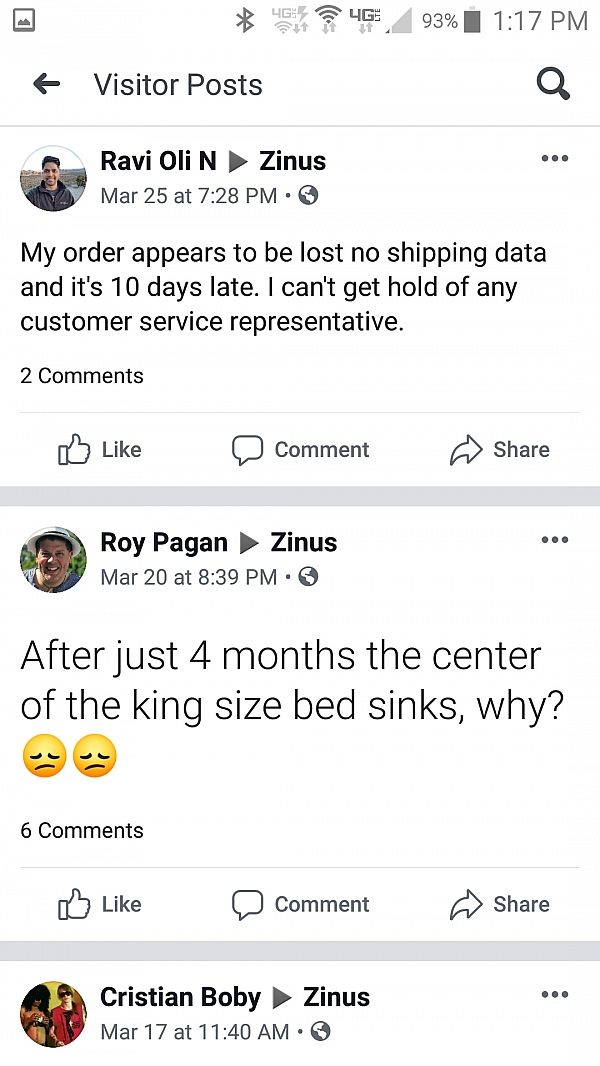Open options menu on Roy Pagan's post
This screenshot has width=600, height=1066.
[x=554, y=540]
